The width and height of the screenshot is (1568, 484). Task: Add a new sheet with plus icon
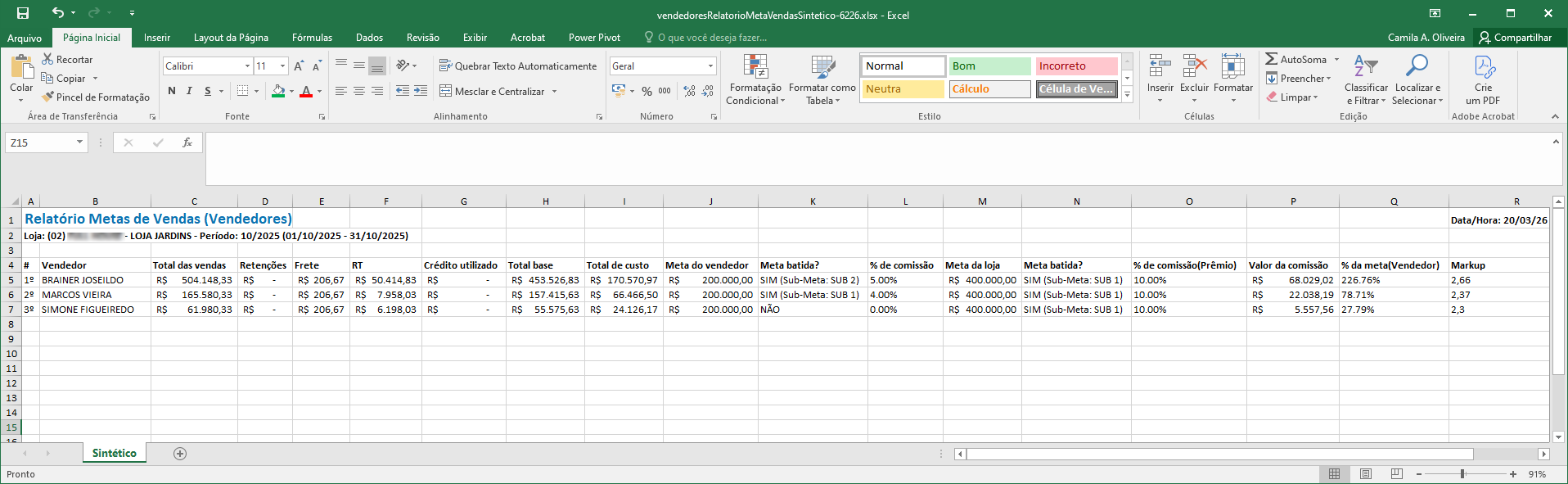(x=180, y=454)
